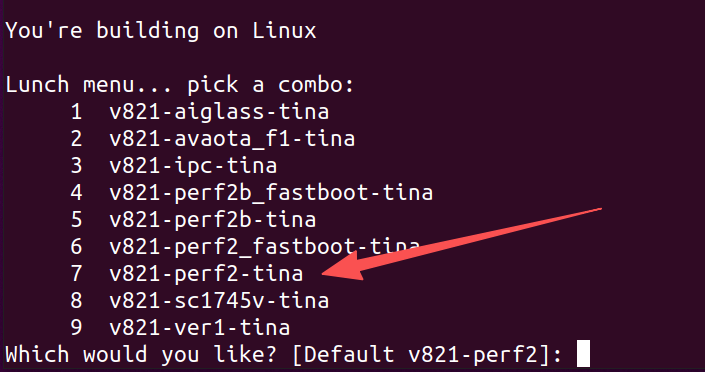Click the "Lunch menu... pick a combo:" text
705x372 pixels.
180,85
